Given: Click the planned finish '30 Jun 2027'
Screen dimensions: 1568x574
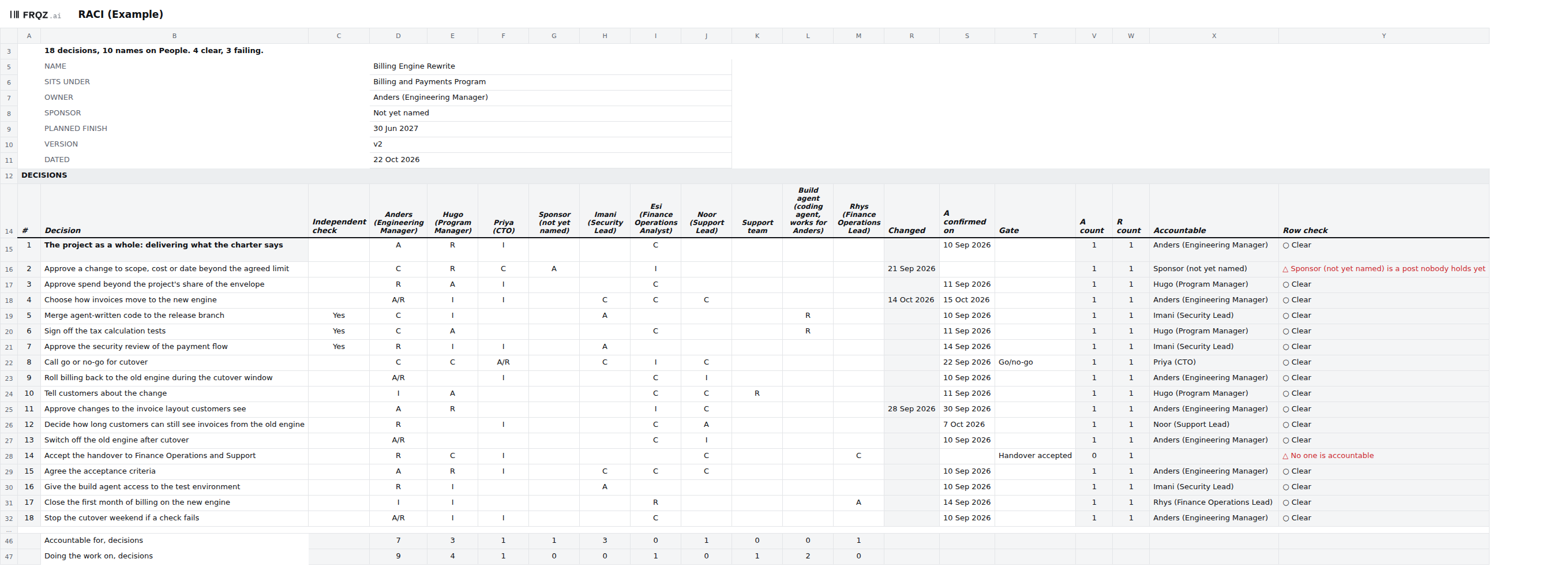Looking at the screenshot, I should (x=550, y=129).
